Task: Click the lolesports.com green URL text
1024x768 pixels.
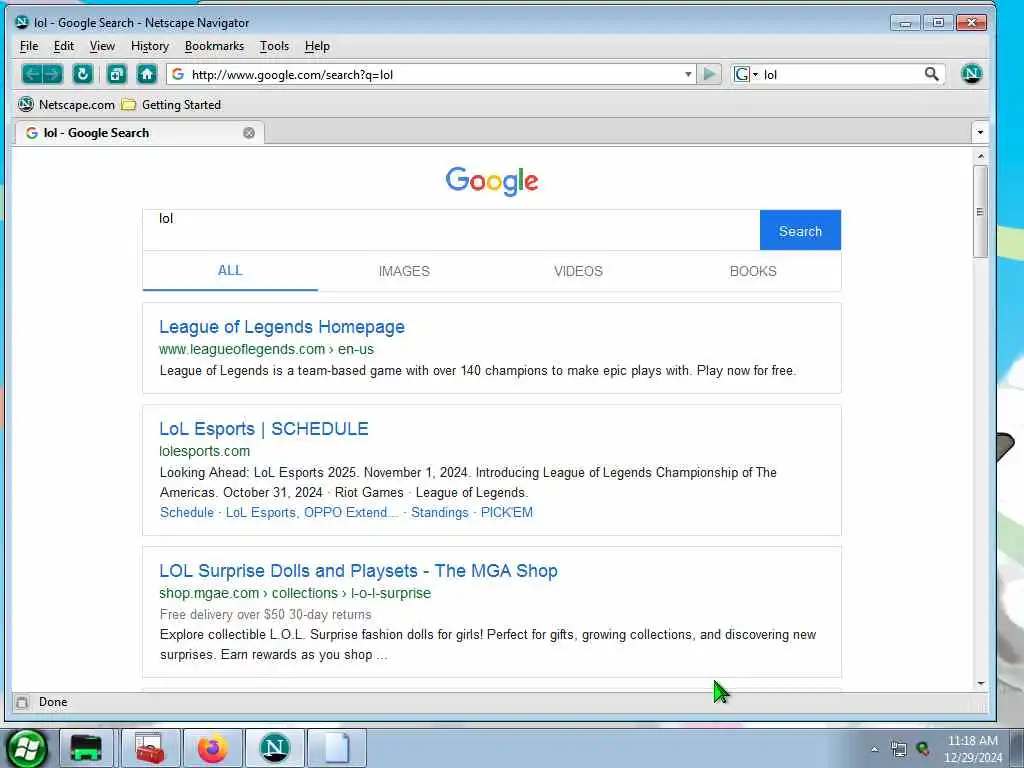Action: tap(204, 451)
